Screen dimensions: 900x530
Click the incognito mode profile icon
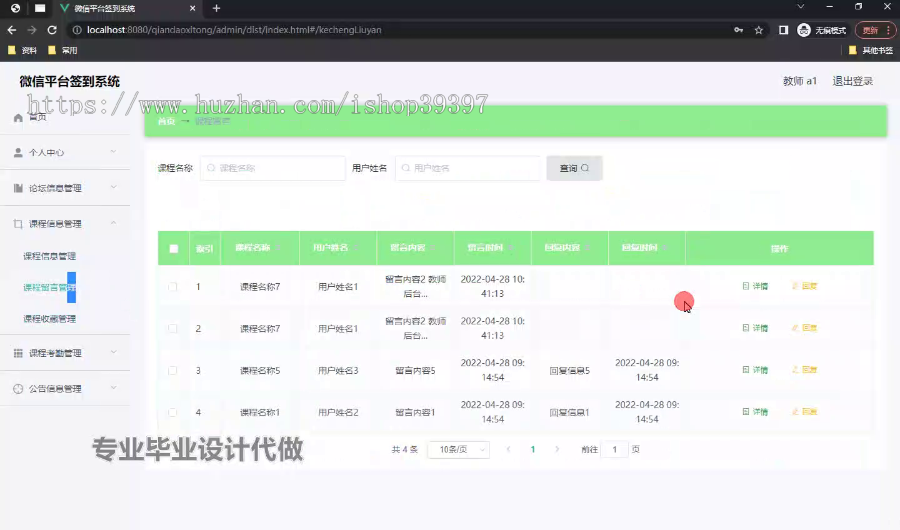point(804,30)
